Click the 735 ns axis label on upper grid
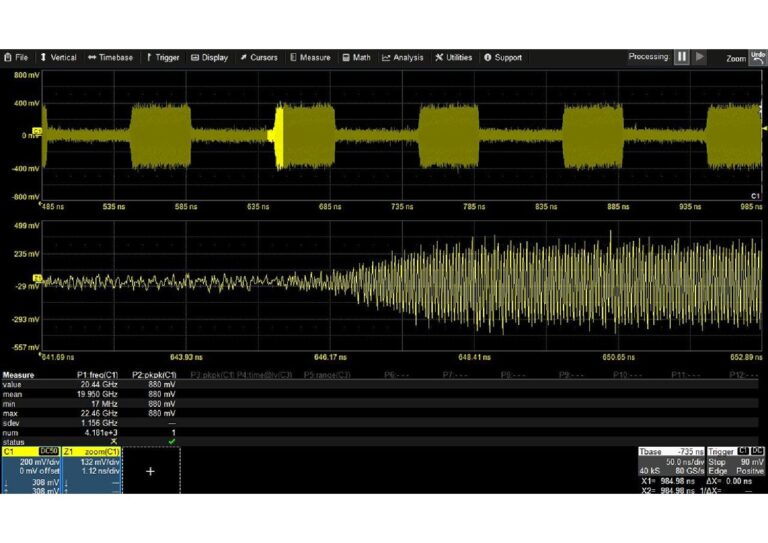 coord(402,207)
